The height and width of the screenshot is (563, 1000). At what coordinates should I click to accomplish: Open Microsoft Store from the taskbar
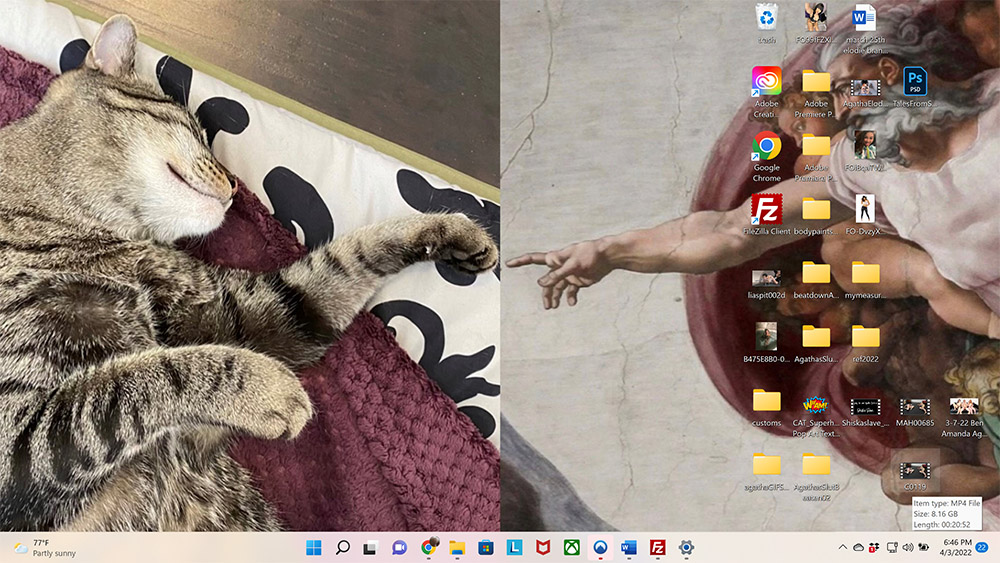pyautogui.click(x=486, y=547)
